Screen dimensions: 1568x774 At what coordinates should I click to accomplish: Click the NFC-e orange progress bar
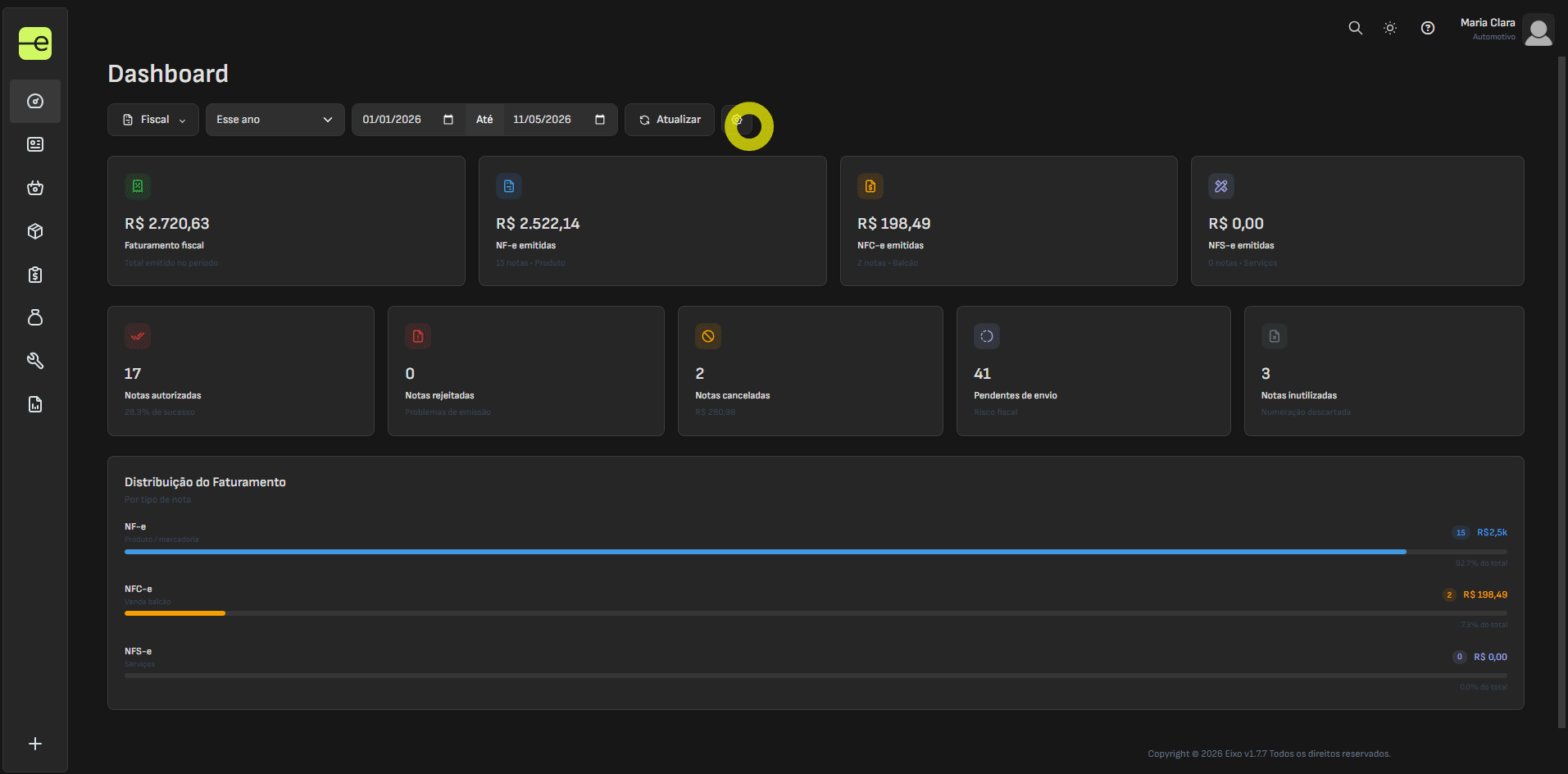point(175,613)
